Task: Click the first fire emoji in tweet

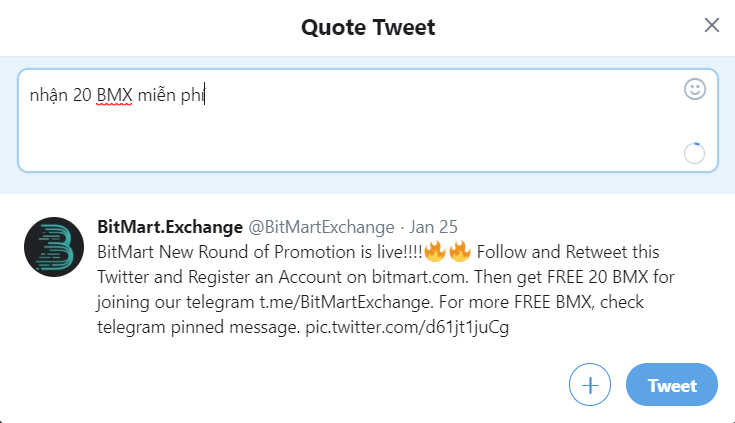Action: [434, 251]
